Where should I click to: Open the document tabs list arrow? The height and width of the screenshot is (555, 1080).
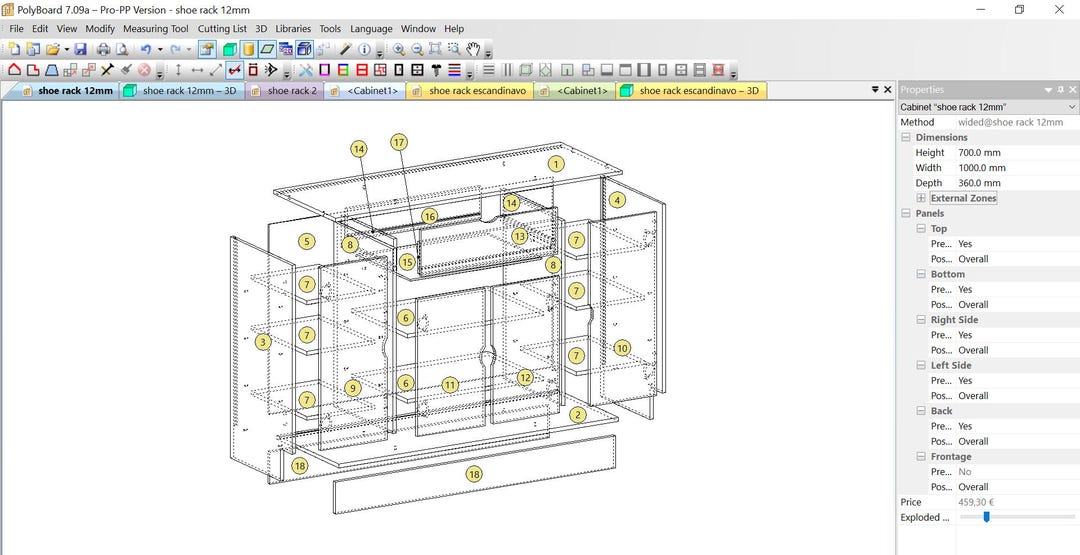click(875, 90)
